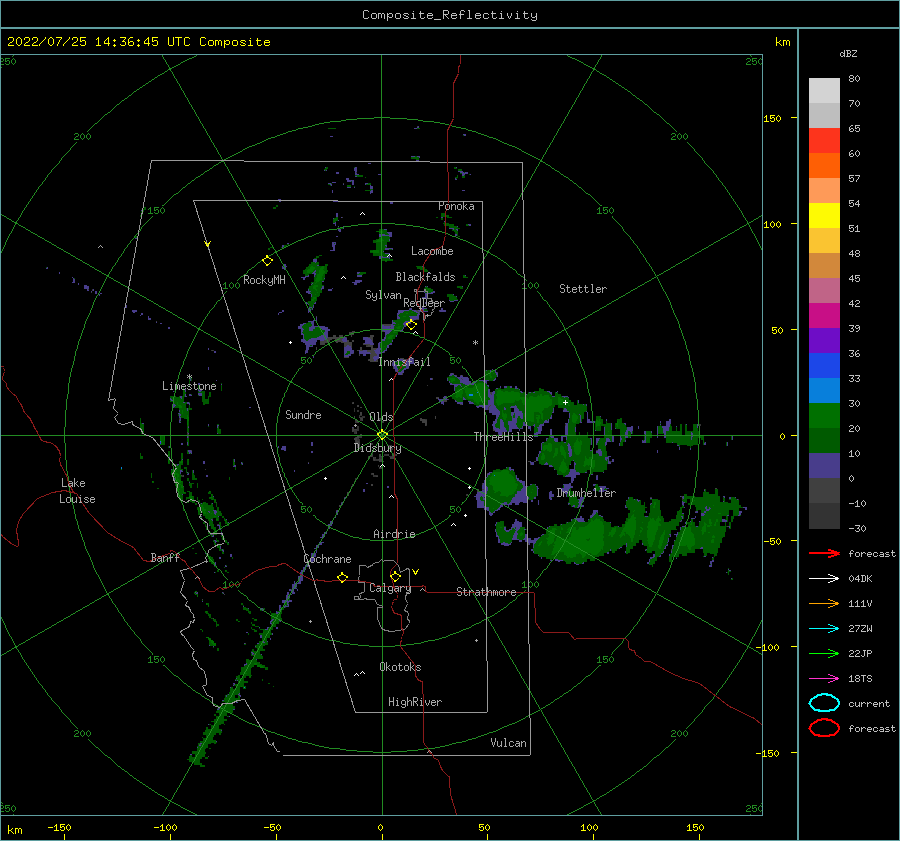
Task: Click the 'RockyMH' map label
Action: 264,280
